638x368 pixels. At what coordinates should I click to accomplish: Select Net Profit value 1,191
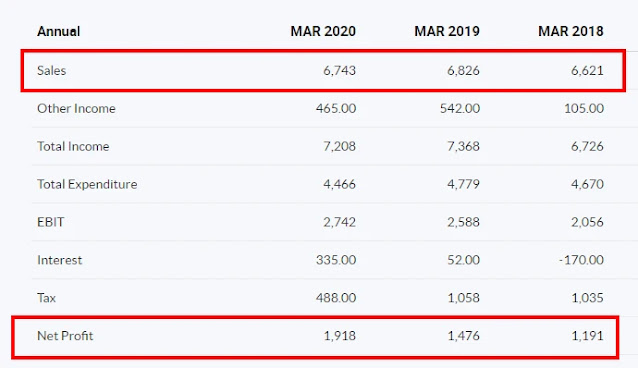[x=587, y=336]
